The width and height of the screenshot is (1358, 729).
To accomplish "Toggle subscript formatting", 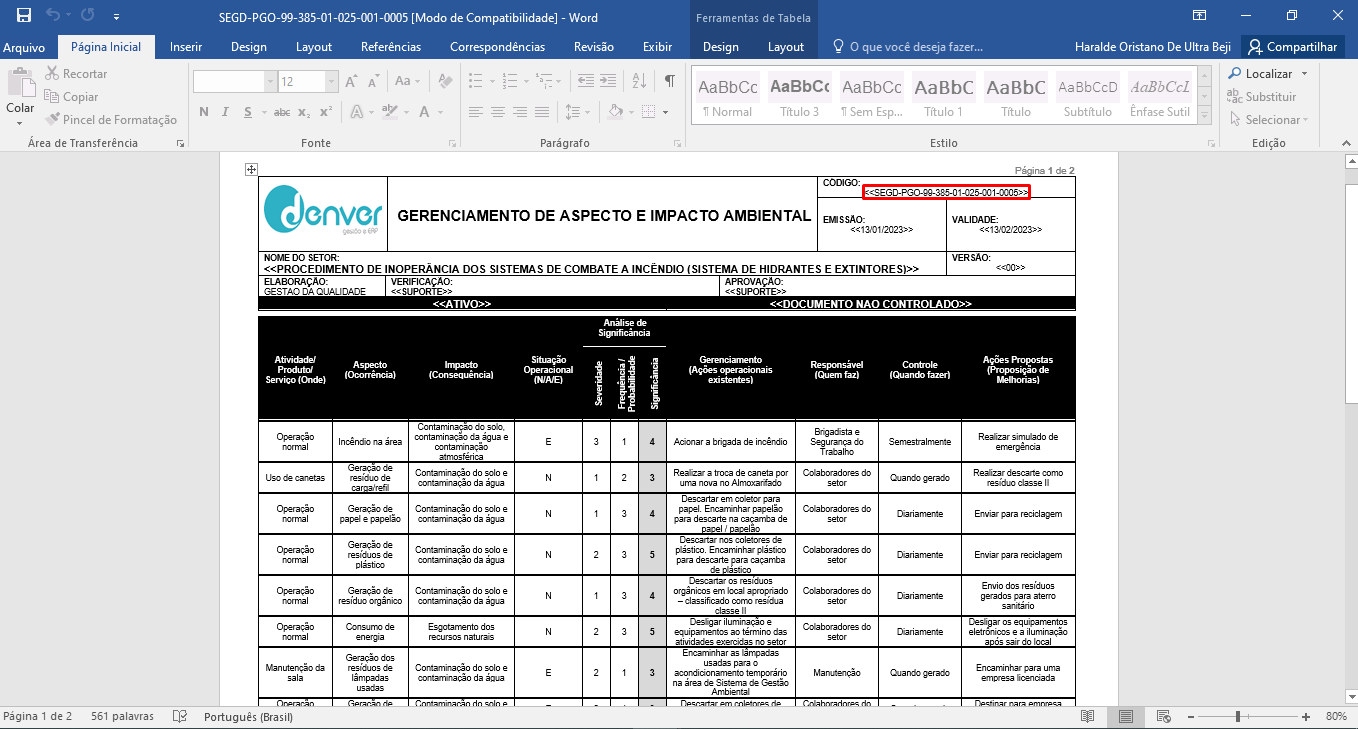I will click(304, 112).
